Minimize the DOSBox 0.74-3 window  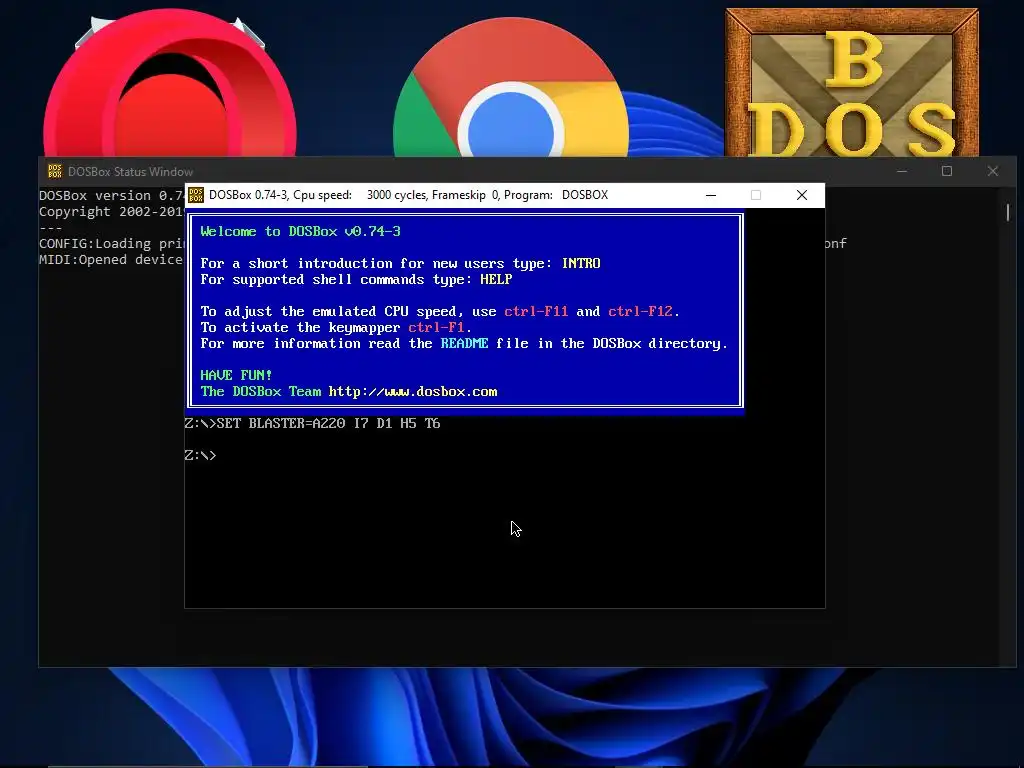click(x=711, y=195)
